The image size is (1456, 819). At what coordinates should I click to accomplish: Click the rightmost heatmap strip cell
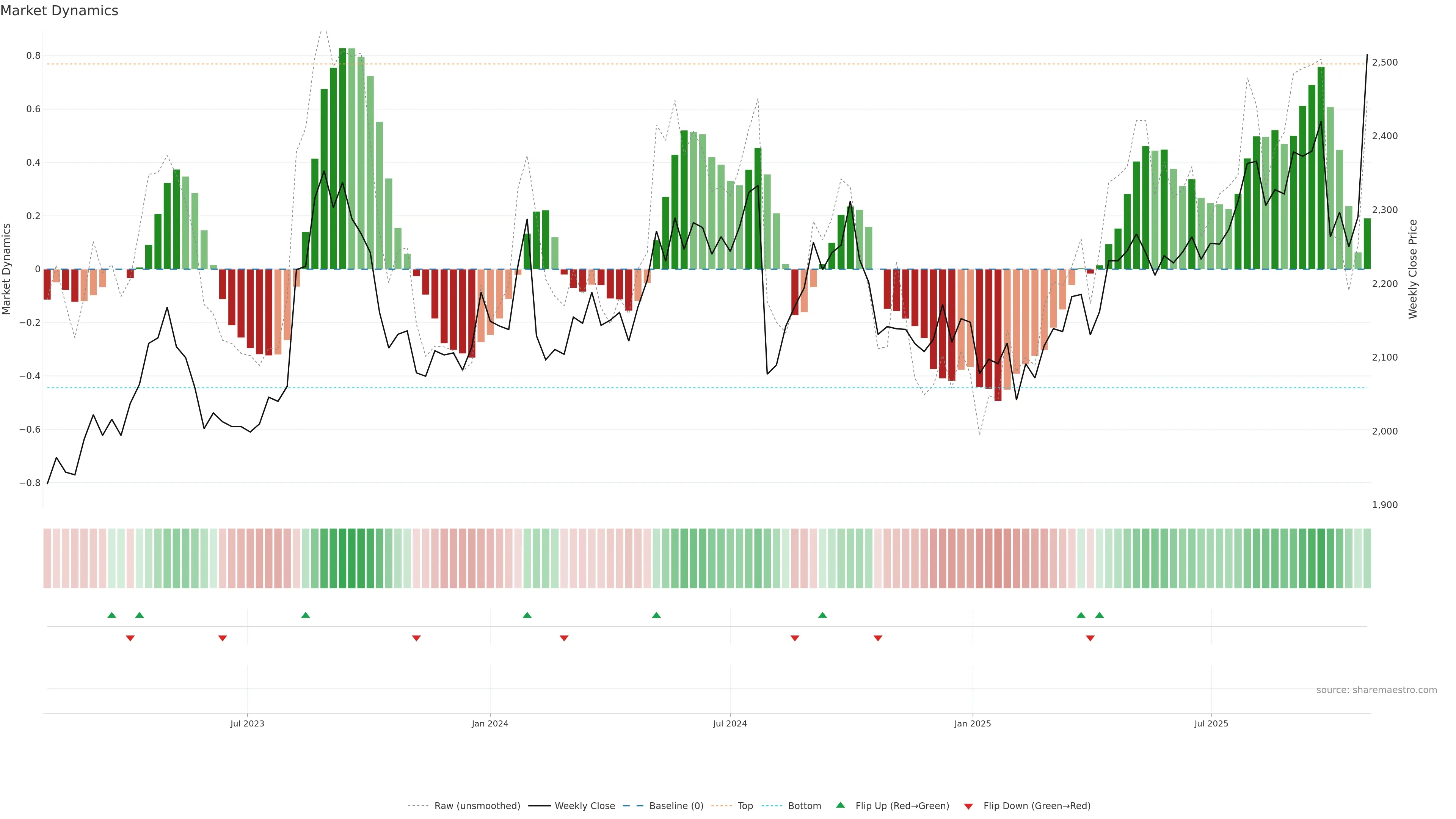point(1367,559)
